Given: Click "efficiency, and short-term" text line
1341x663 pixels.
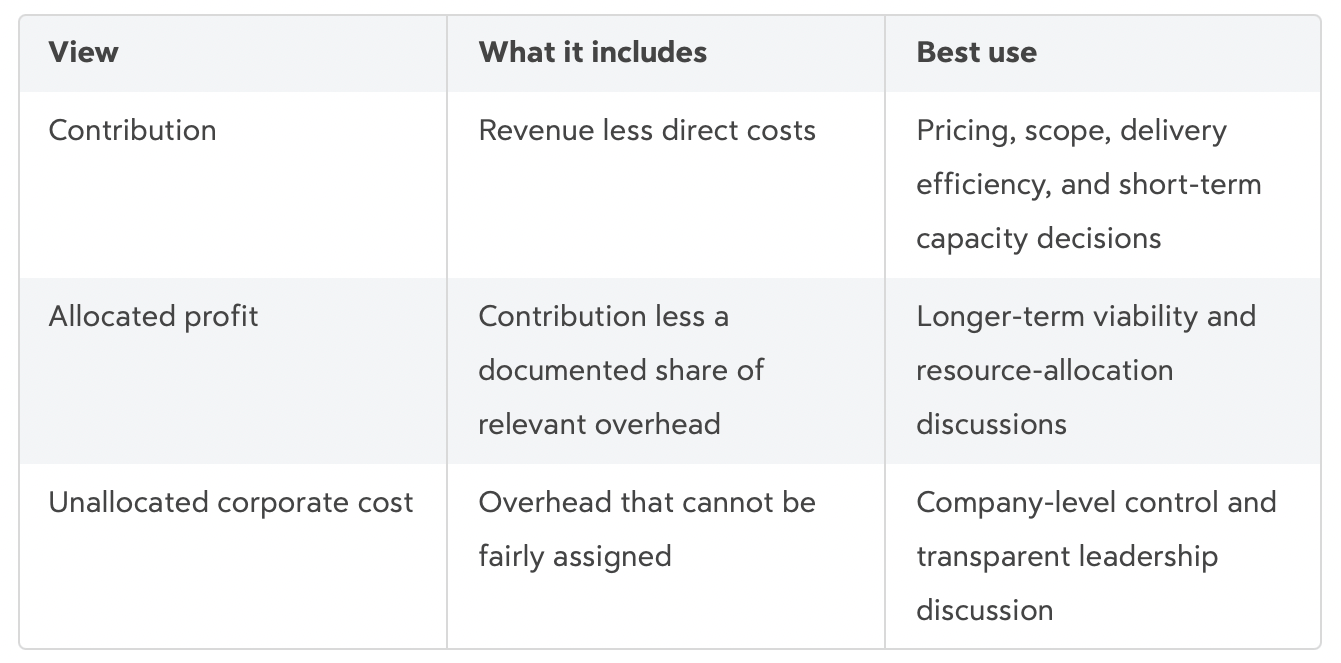Looking at the screenshot, I should point(1088,184).
